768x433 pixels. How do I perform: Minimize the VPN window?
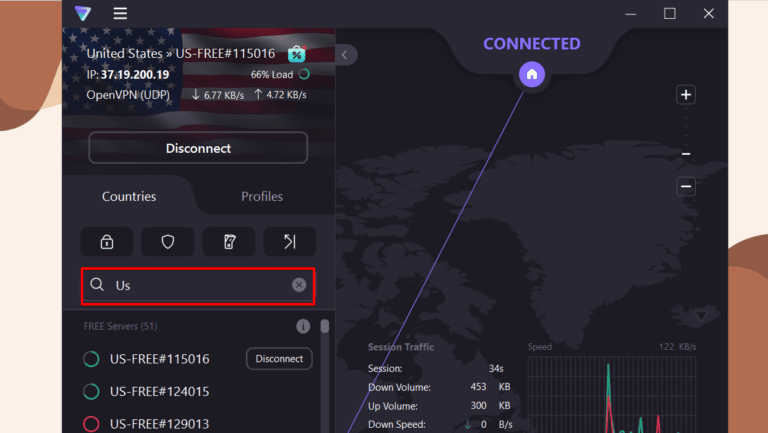point(631,14)
